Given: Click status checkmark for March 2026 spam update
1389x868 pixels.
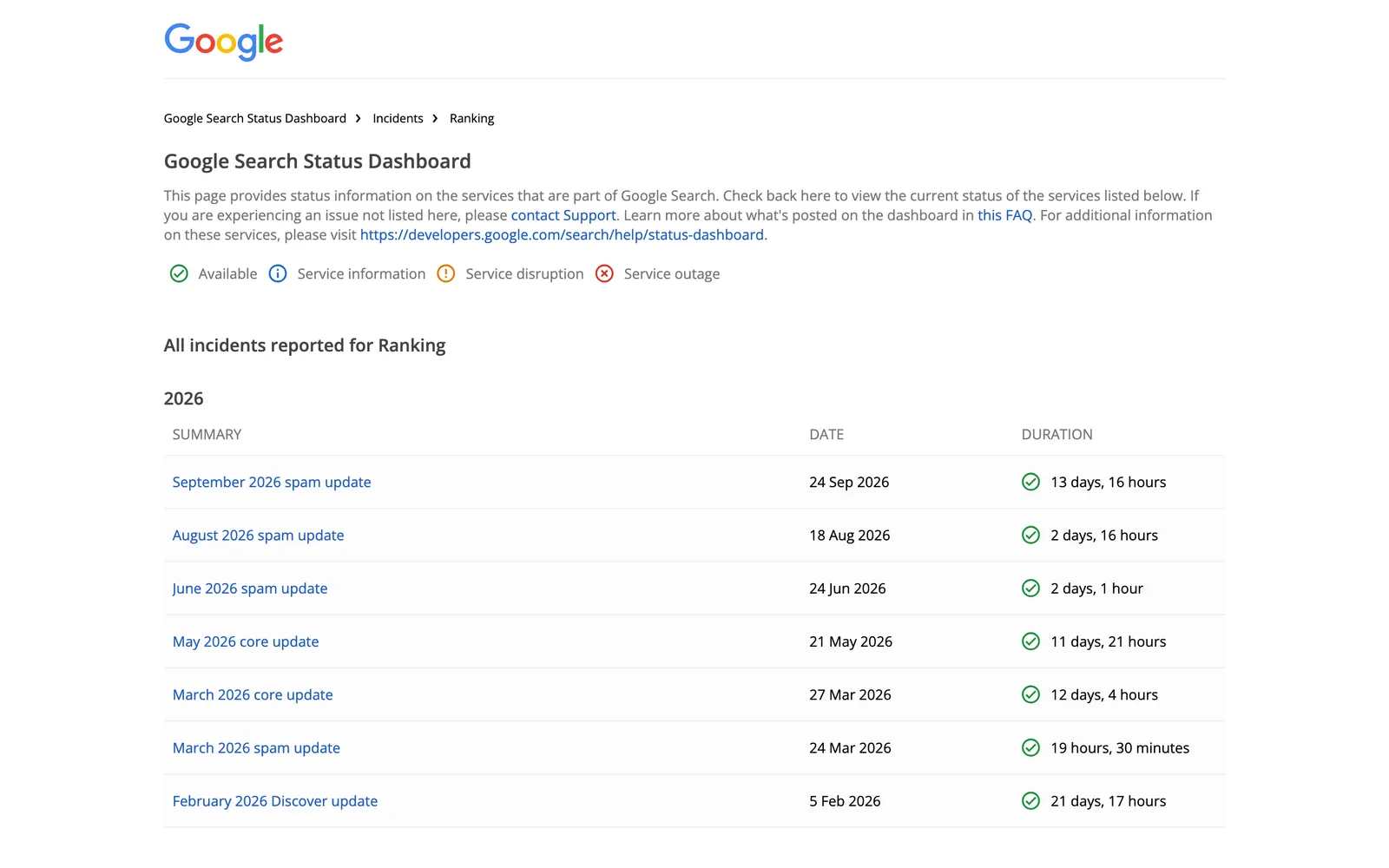Looking at the screenshot, I should (1030, 747).
